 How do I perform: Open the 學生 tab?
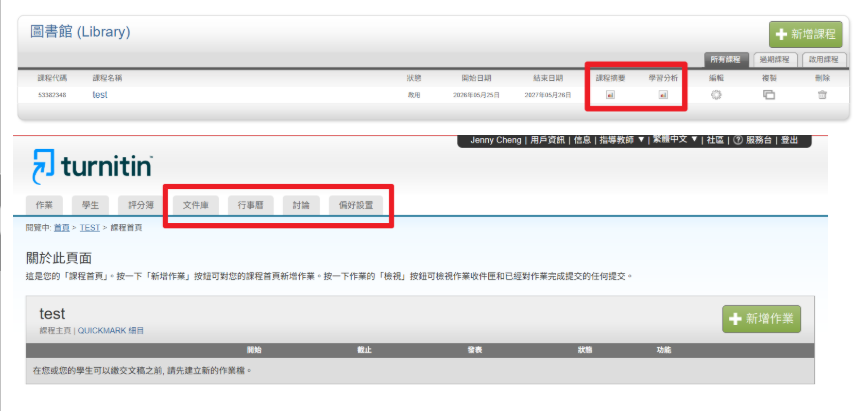(90, 205)
